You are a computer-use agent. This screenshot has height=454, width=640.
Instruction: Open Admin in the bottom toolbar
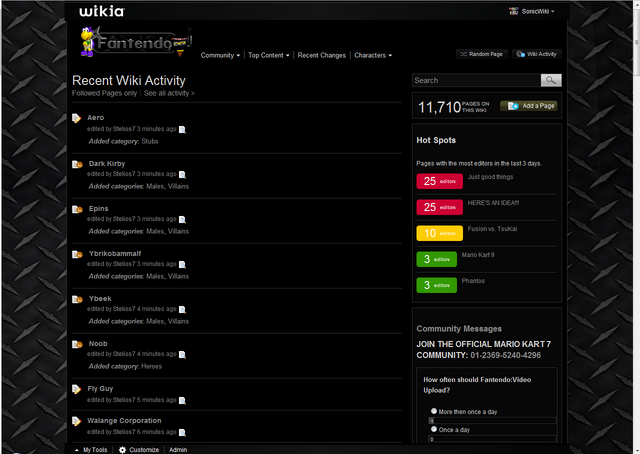point(178,450)
